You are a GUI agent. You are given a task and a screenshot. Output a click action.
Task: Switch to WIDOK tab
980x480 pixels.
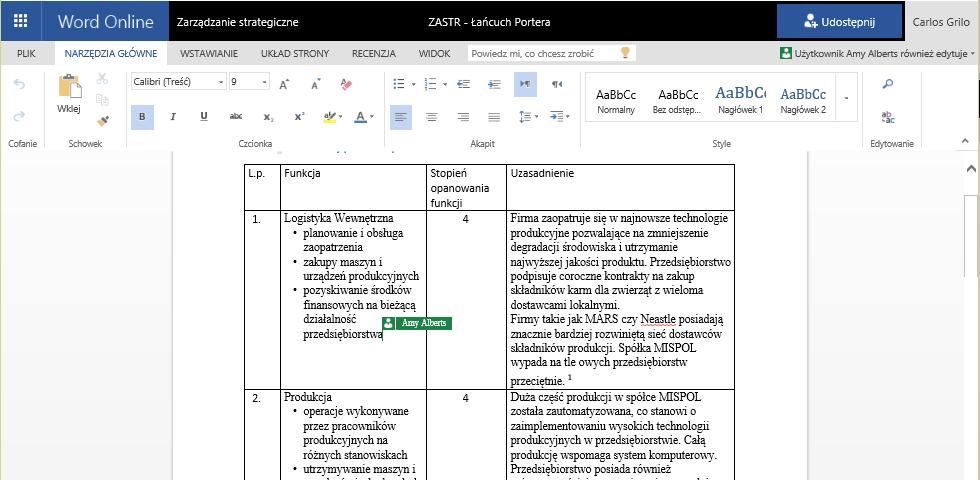coord(434,54)
